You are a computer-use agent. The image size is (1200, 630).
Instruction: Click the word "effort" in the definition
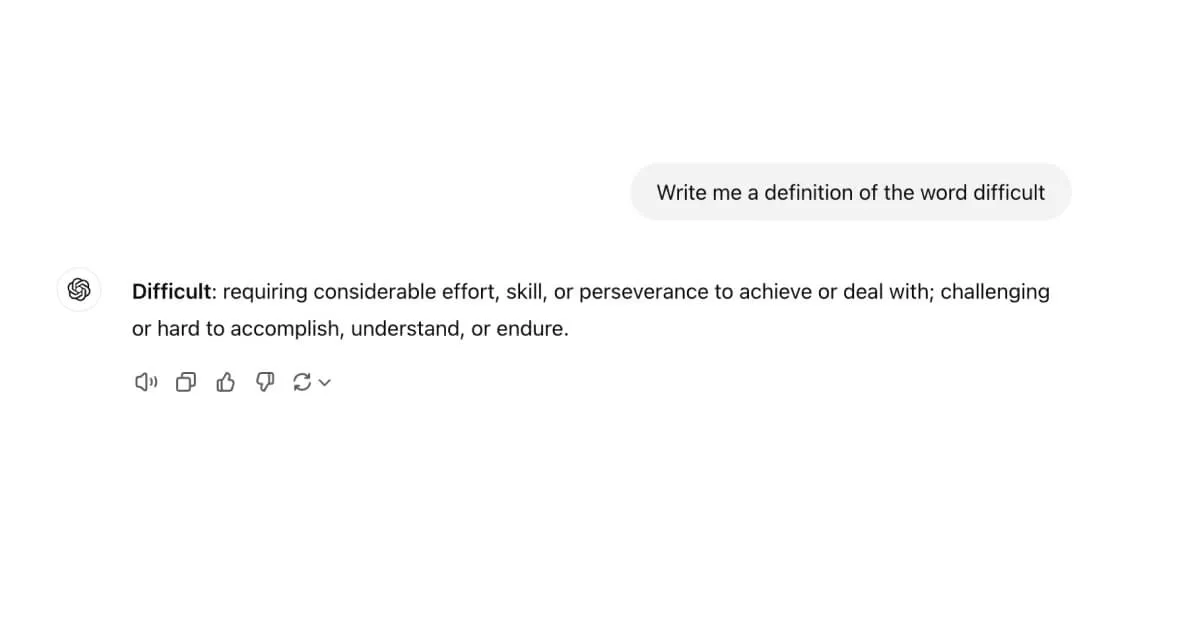465,292
